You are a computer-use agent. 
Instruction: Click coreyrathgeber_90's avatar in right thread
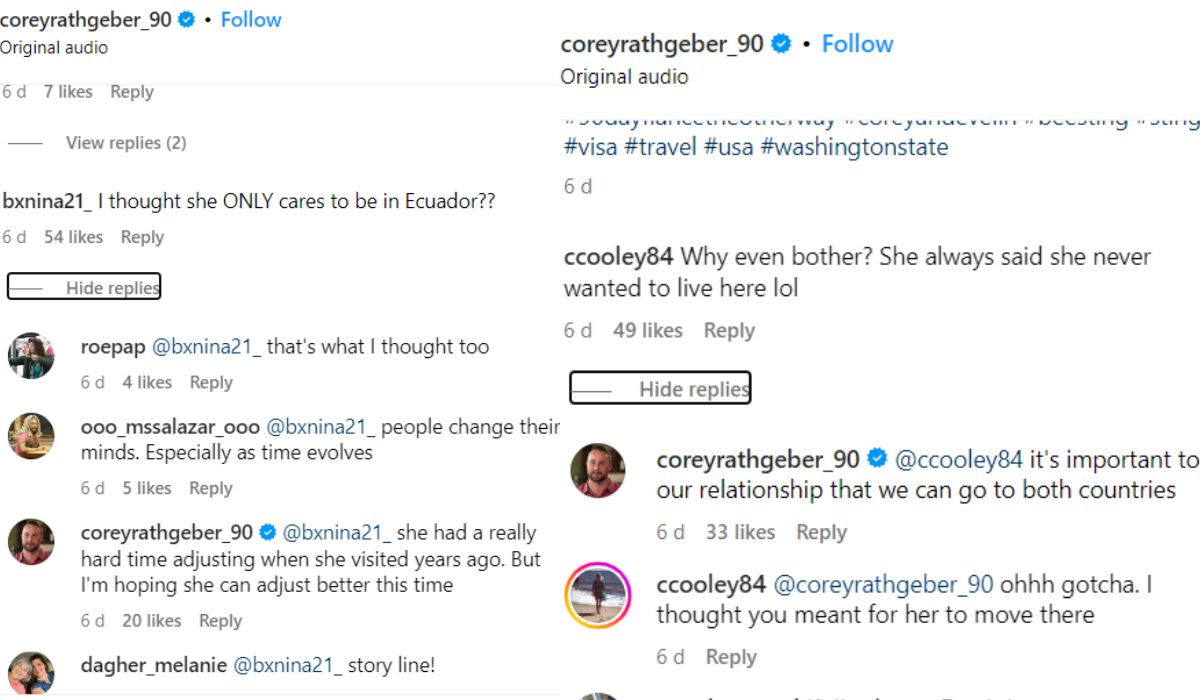(x=597, y=470)
